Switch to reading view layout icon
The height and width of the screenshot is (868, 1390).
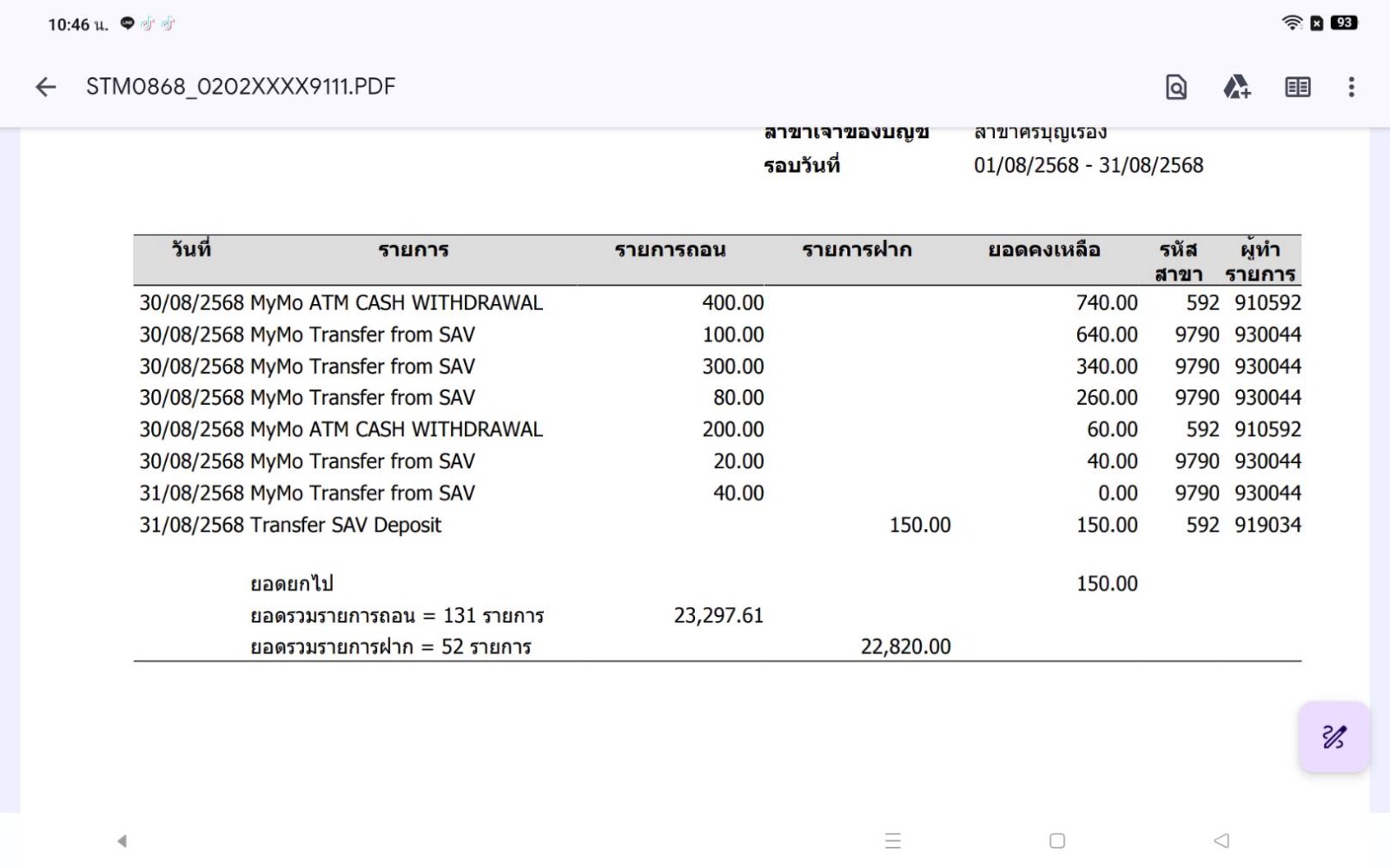coord(1297,87)
